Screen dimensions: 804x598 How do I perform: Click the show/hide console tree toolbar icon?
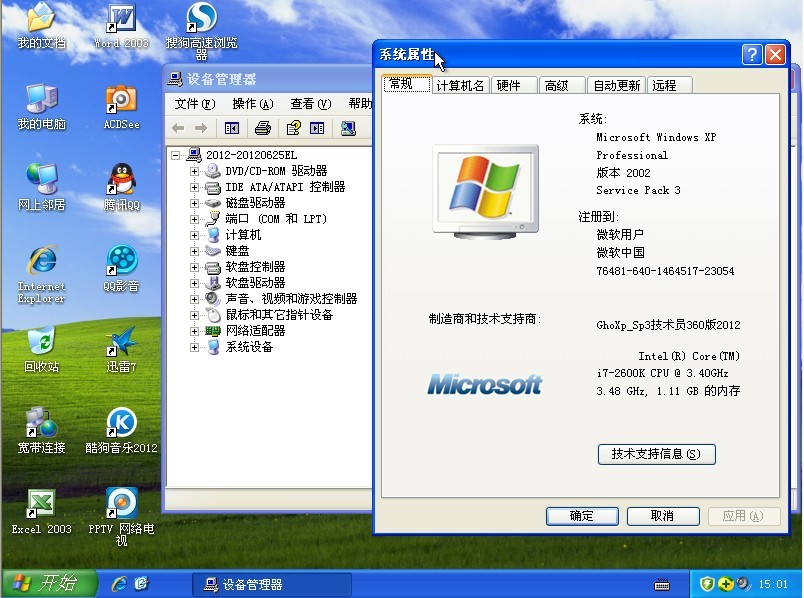232,128
